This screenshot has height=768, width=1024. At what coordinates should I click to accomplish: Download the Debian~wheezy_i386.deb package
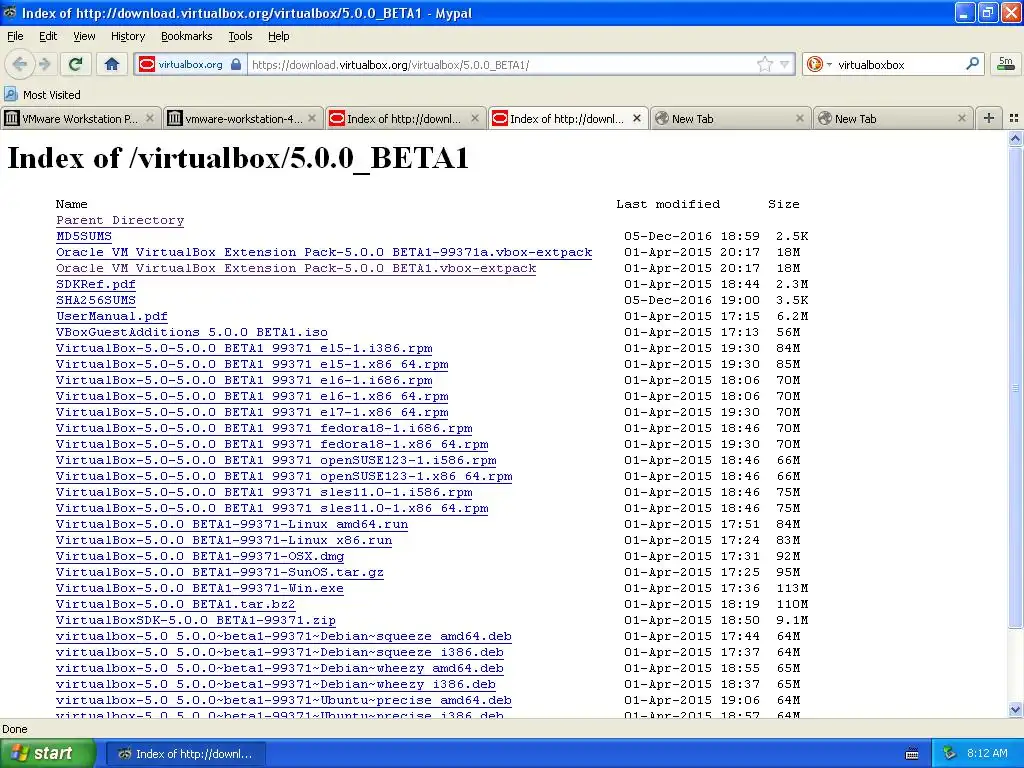pyautogui.click(x=276, y=684)
